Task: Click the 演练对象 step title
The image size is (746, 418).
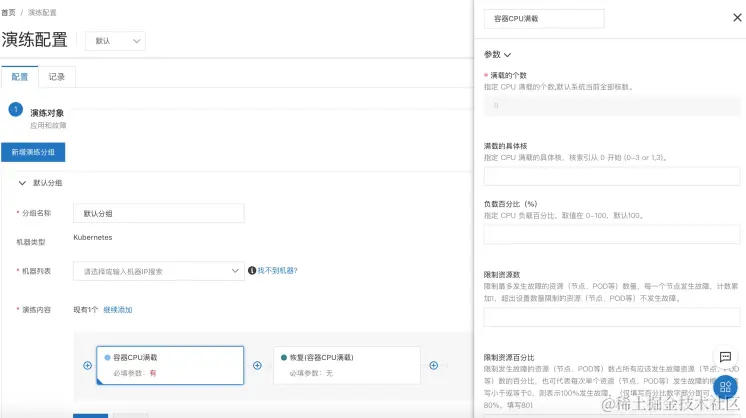Action: coord(47,113)
